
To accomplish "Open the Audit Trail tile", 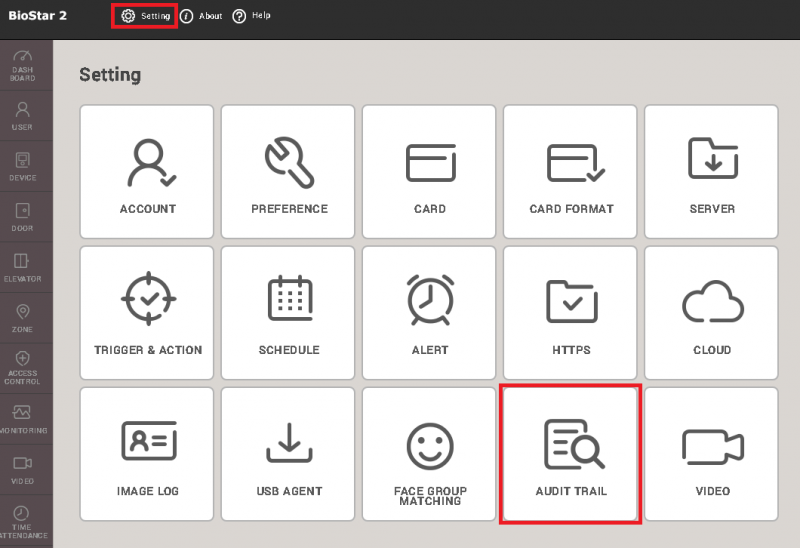I will click(x=571, y=454).
